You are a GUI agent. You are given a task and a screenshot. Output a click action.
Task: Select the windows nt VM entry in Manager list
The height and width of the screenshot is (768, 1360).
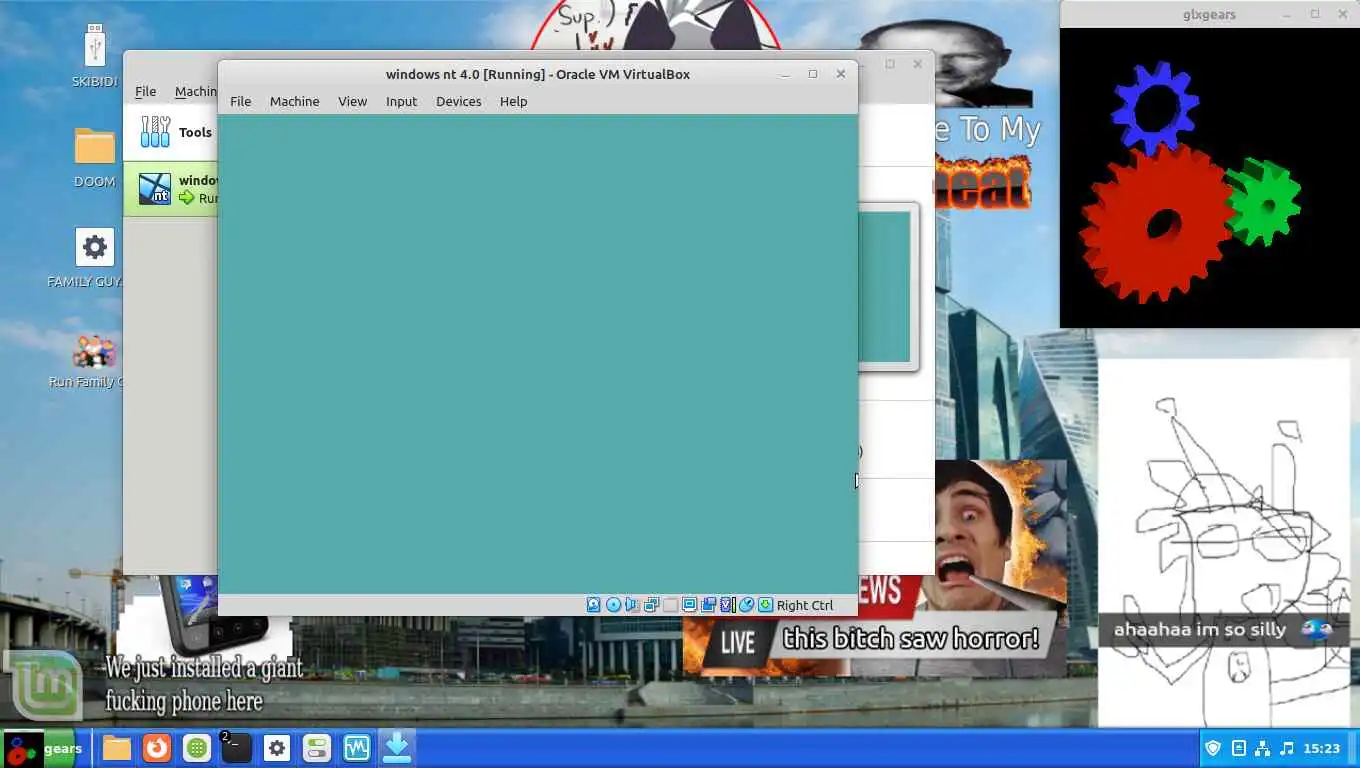pos(171,188)
